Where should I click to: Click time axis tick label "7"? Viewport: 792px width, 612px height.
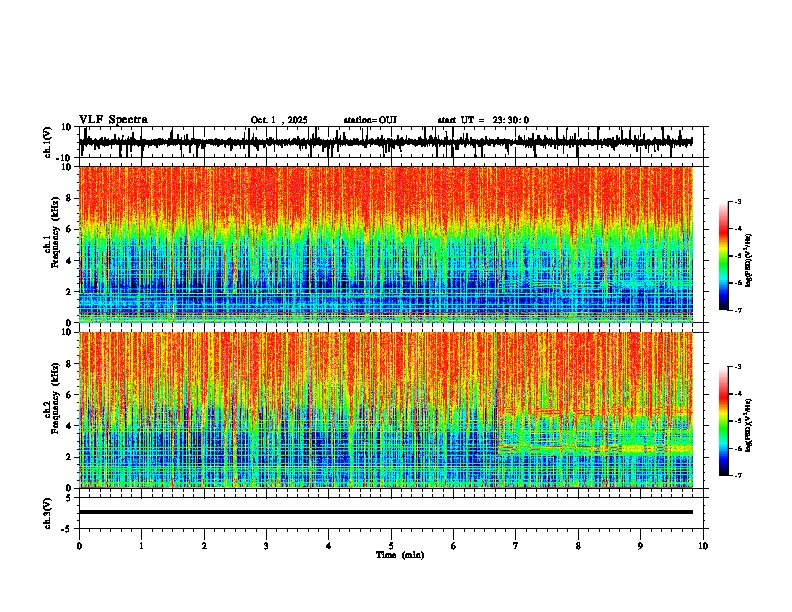[x=516, y=546]
